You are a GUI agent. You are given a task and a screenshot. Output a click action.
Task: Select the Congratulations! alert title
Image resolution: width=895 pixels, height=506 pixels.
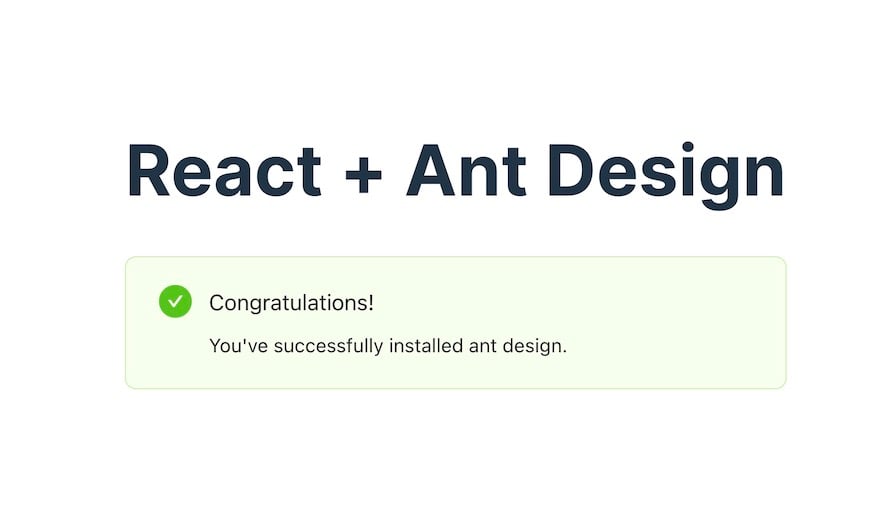point(291,303)
